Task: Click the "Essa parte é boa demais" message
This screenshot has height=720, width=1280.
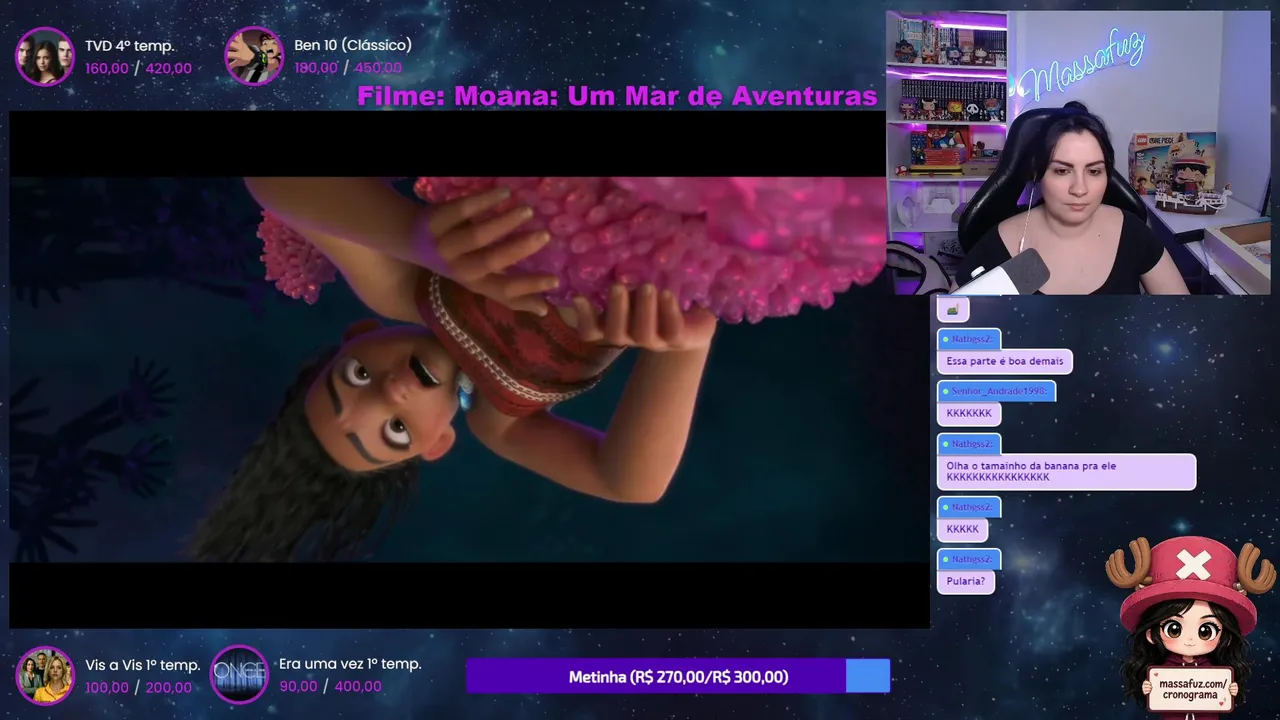Action: pos(1005,361)
